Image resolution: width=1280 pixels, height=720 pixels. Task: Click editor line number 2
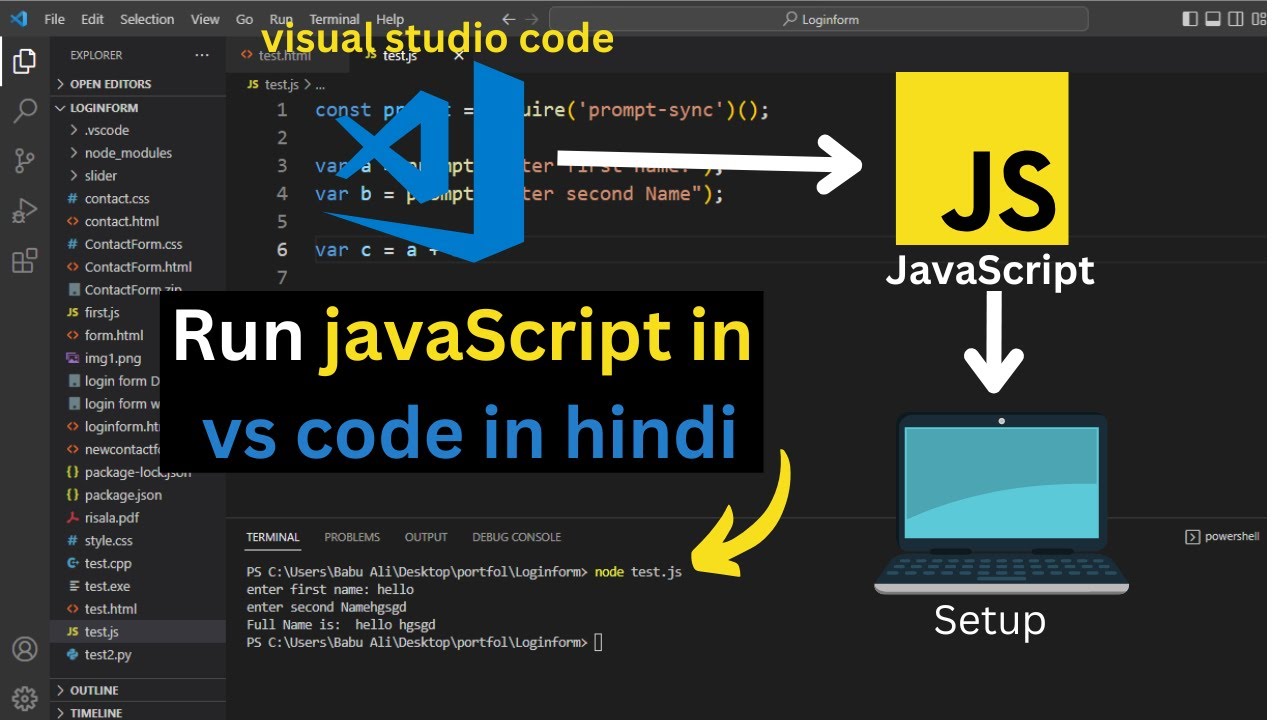pos(281,138)
